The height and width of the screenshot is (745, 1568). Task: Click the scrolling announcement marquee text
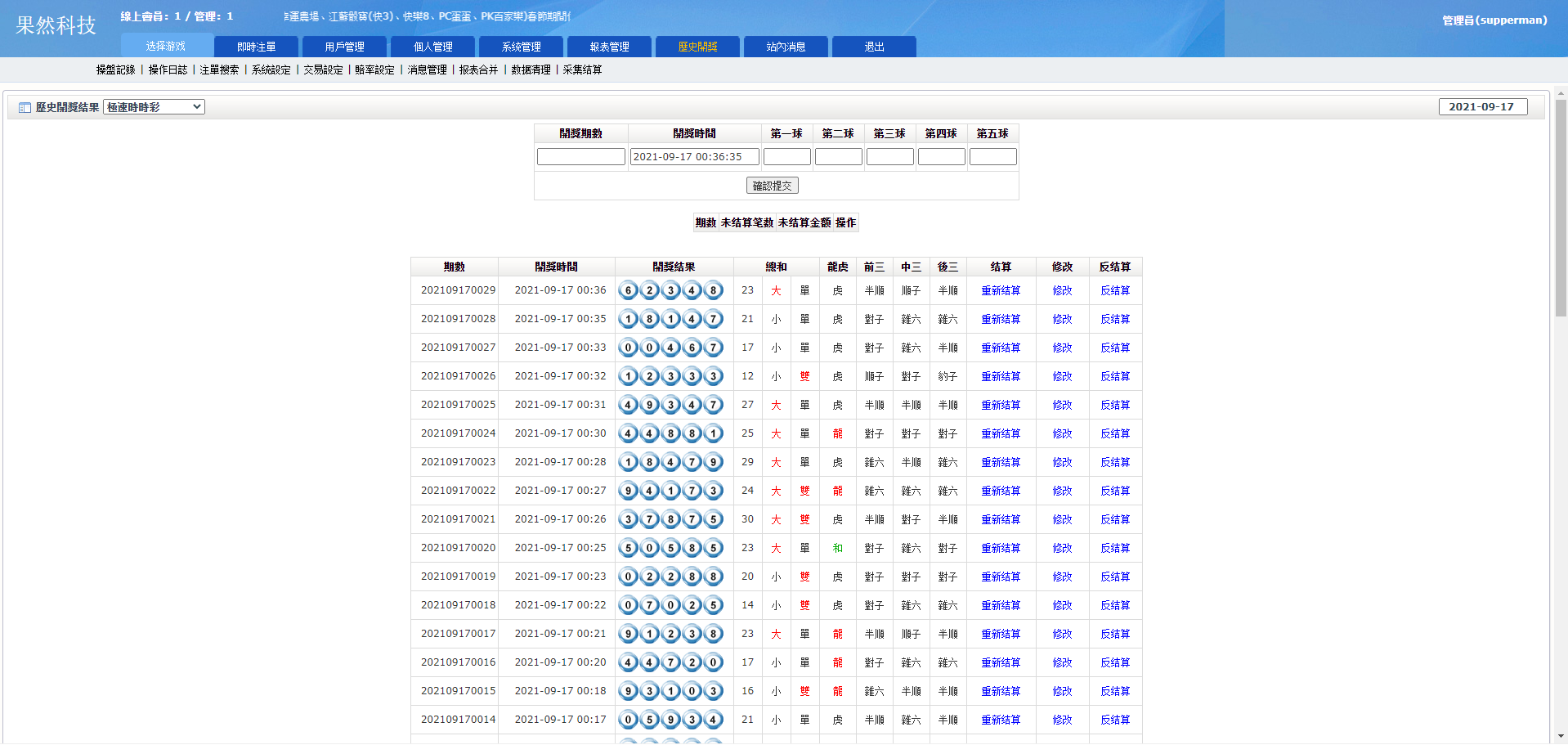(428, 16)
